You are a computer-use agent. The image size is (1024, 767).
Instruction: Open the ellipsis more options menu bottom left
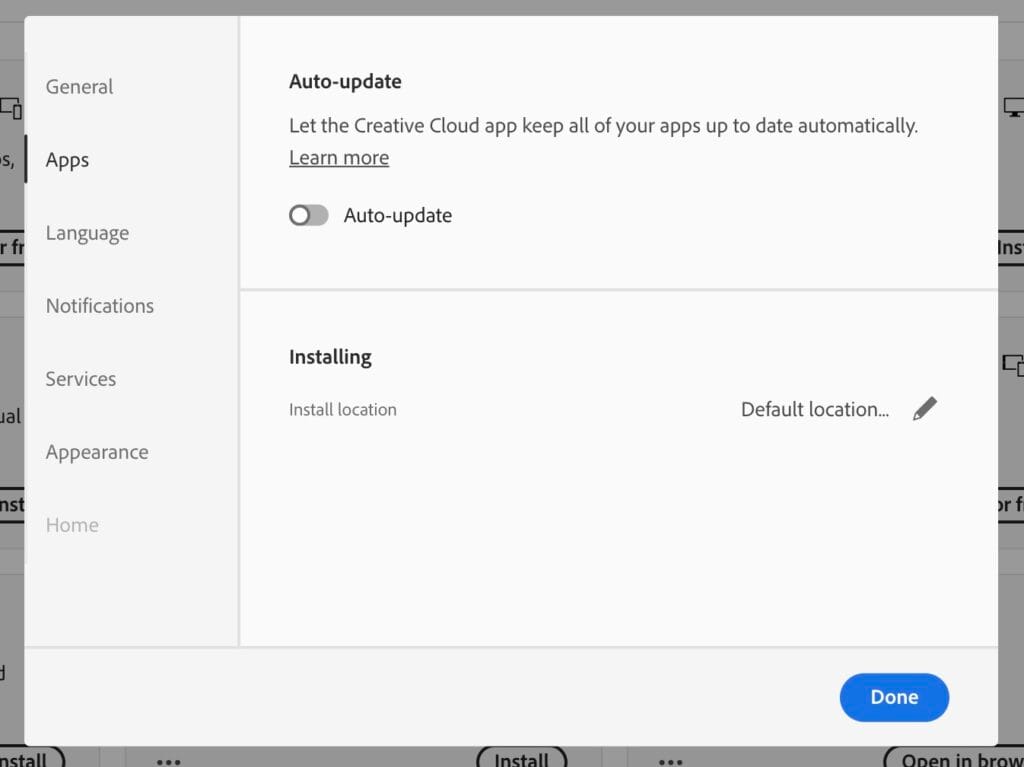pos(168,760)
